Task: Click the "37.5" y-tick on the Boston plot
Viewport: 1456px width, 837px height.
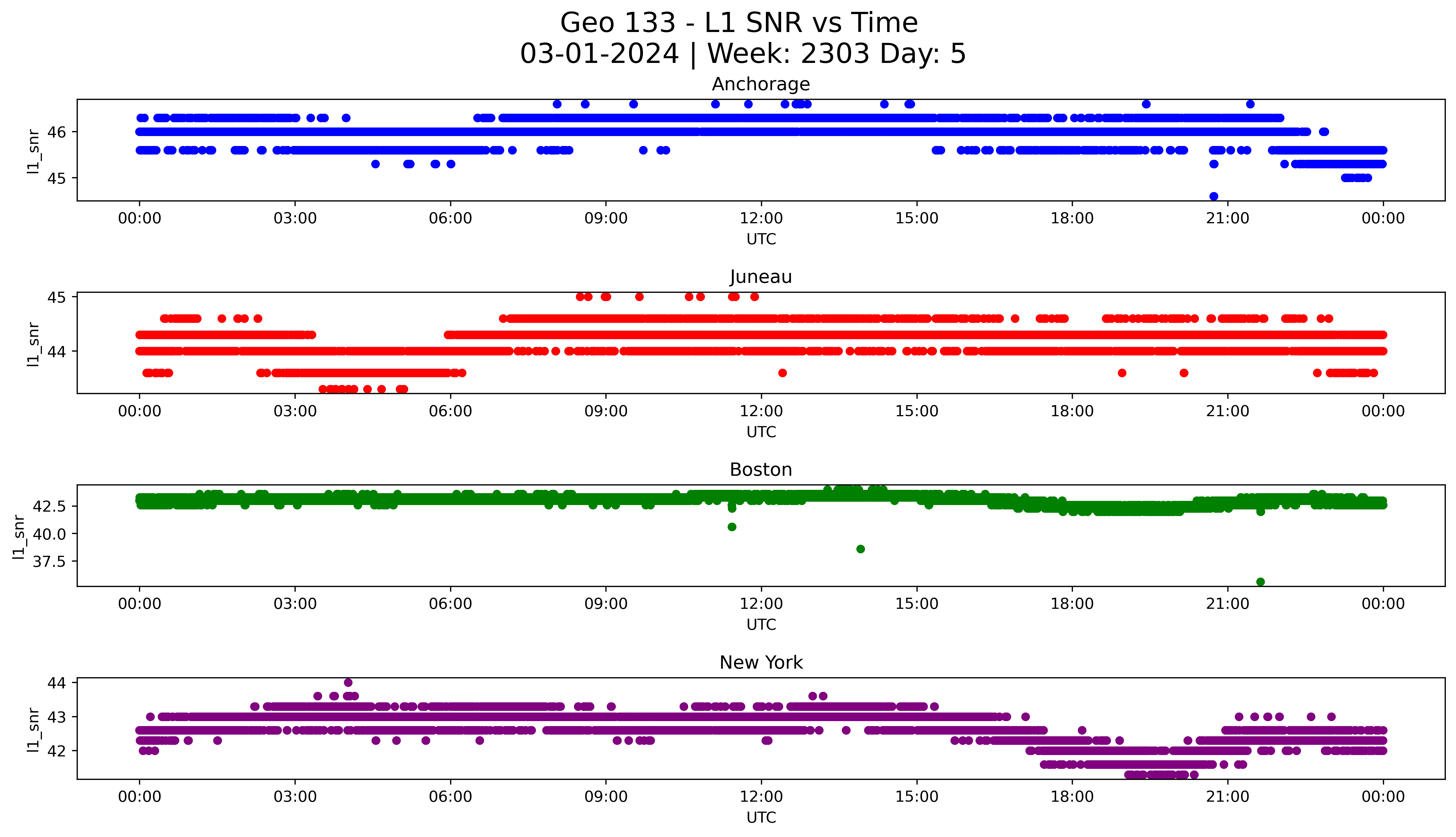Action: tap(50, 562)
